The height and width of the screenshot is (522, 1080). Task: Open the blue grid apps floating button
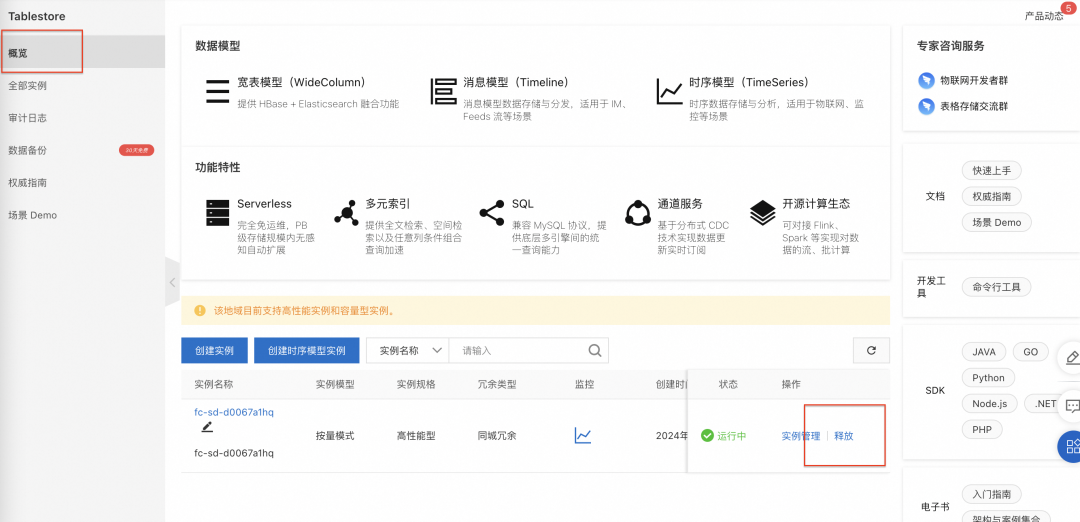(1070, 446)
